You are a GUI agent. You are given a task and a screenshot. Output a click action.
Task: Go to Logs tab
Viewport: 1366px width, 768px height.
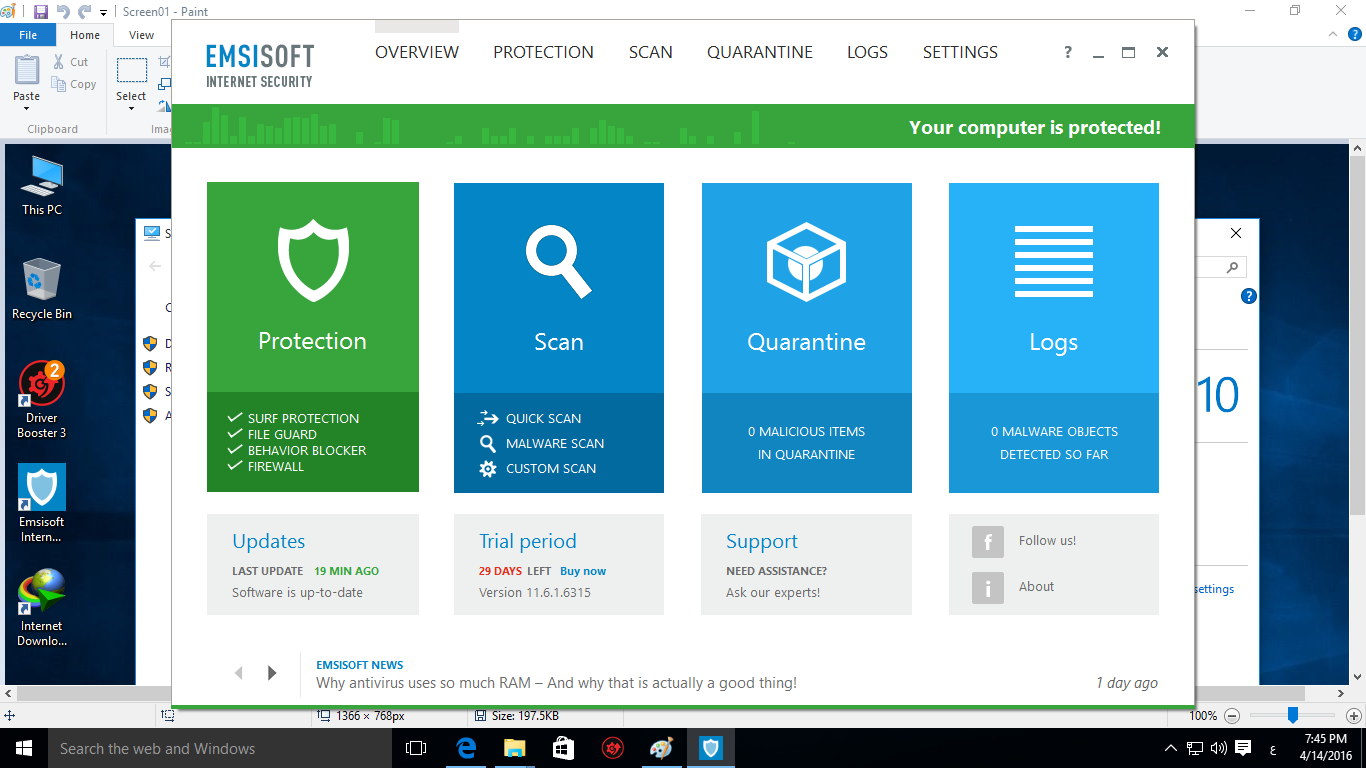click(x=867, y=52)
